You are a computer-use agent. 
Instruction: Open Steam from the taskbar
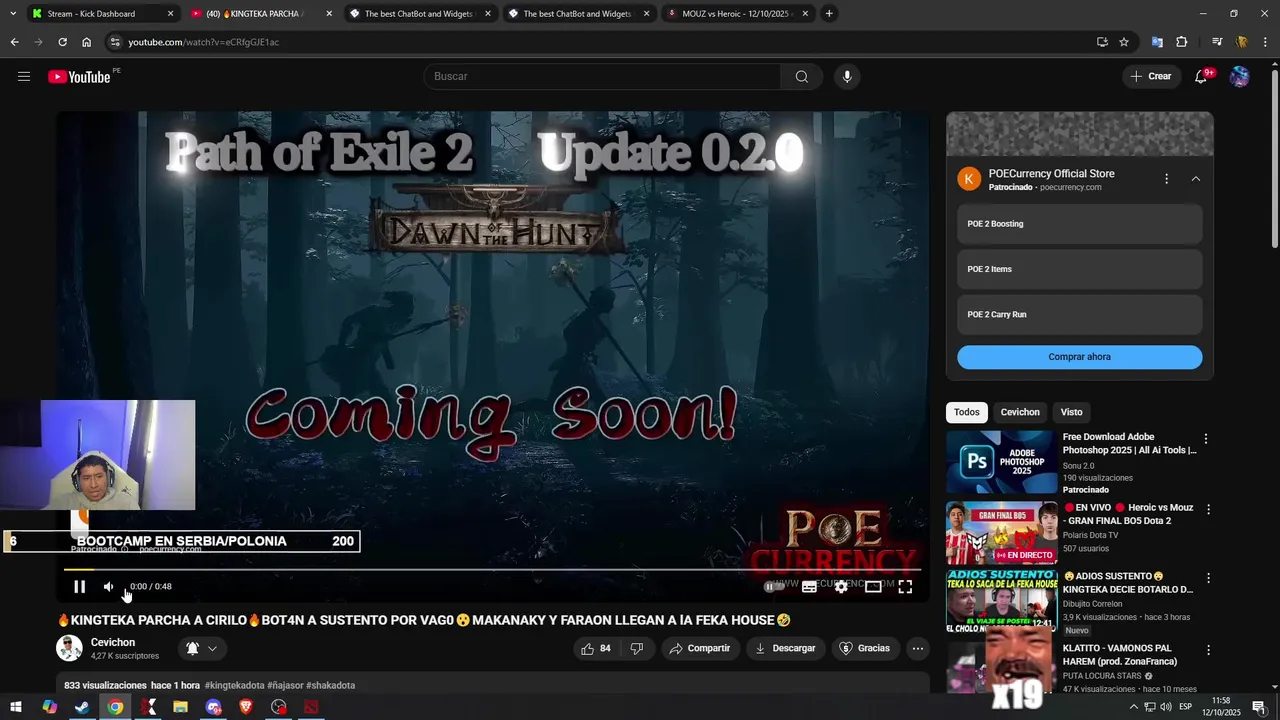[x=82, y=707]
